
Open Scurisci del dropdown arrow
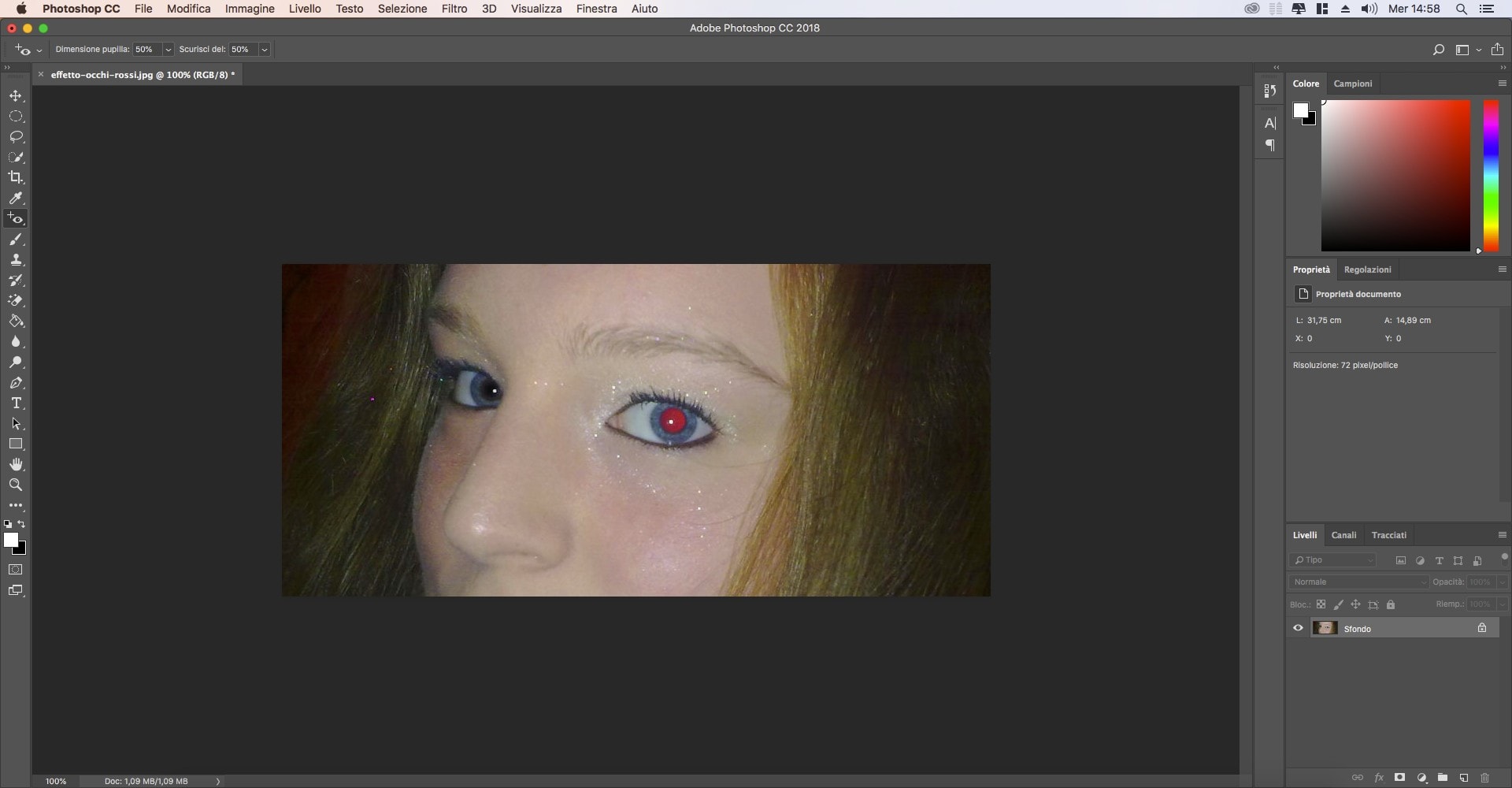(265, 50)
